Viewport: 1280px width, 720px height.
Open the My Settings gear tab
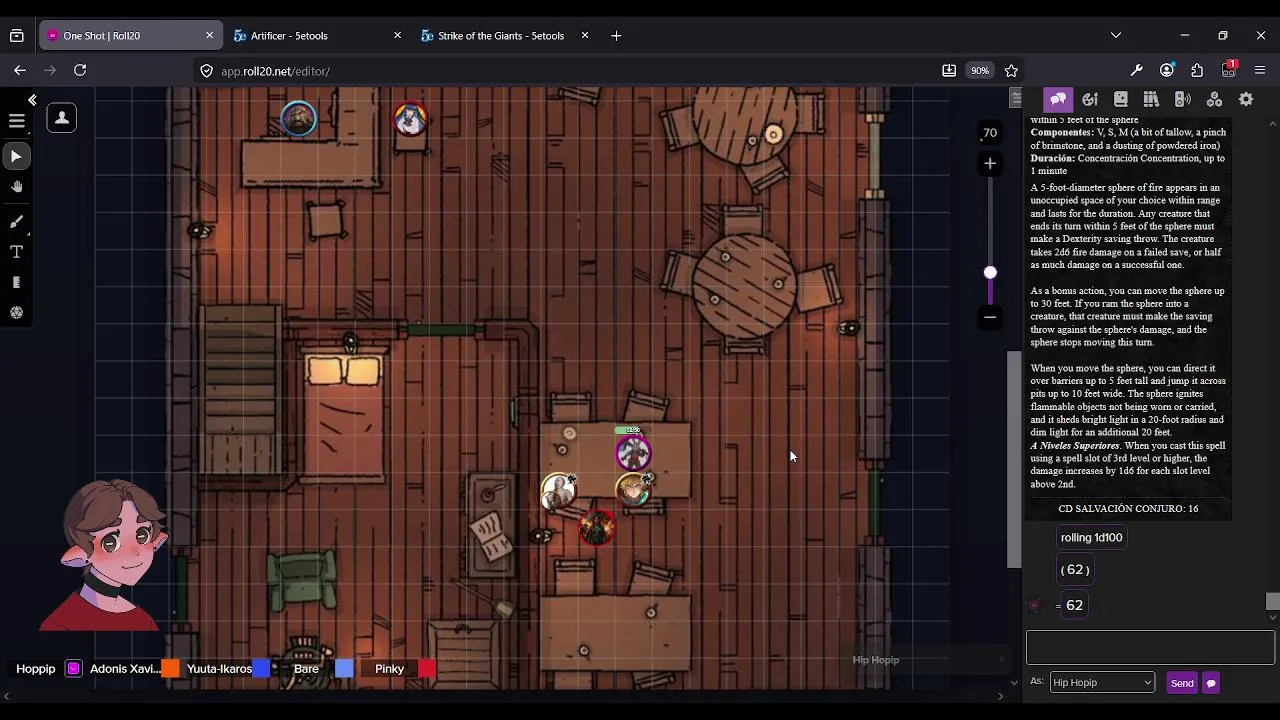coord(1246,99)
